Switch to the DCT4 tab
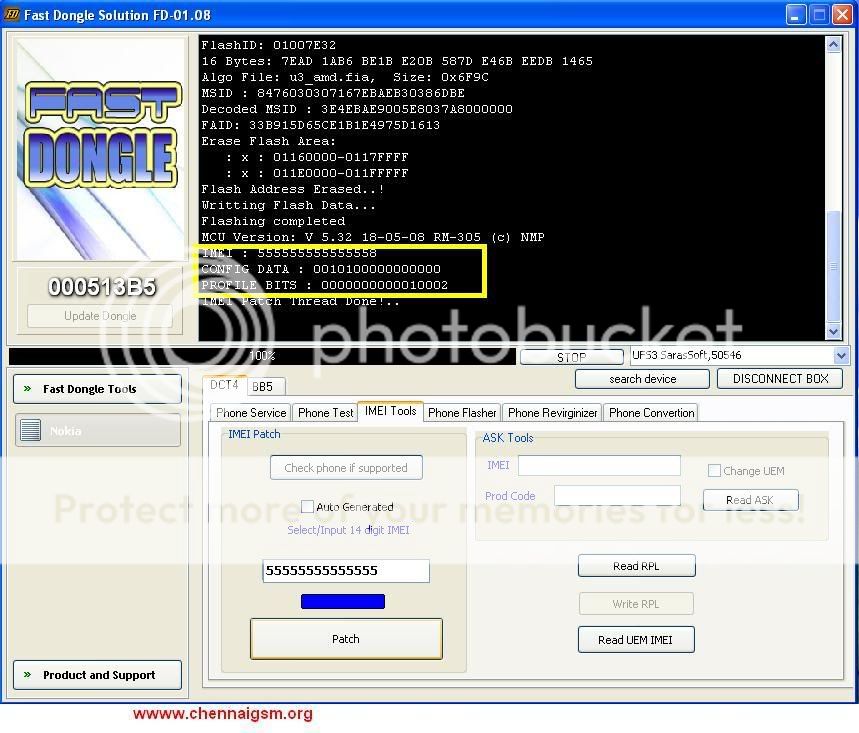859x733 pixels. [225, 385]
